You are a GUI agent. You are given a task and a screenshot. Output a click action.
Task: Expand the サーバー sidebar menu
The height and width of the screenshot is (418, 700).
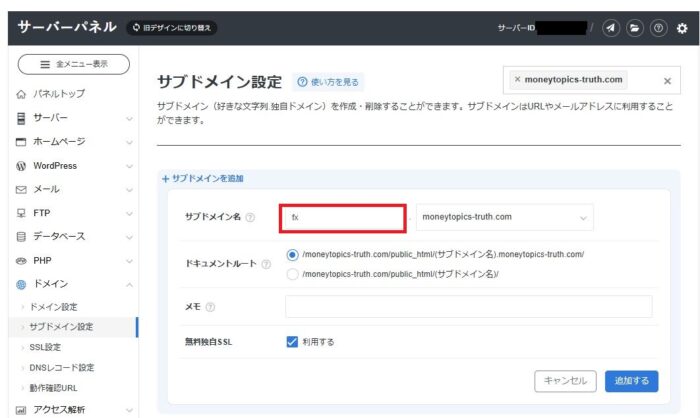(72, 118)
